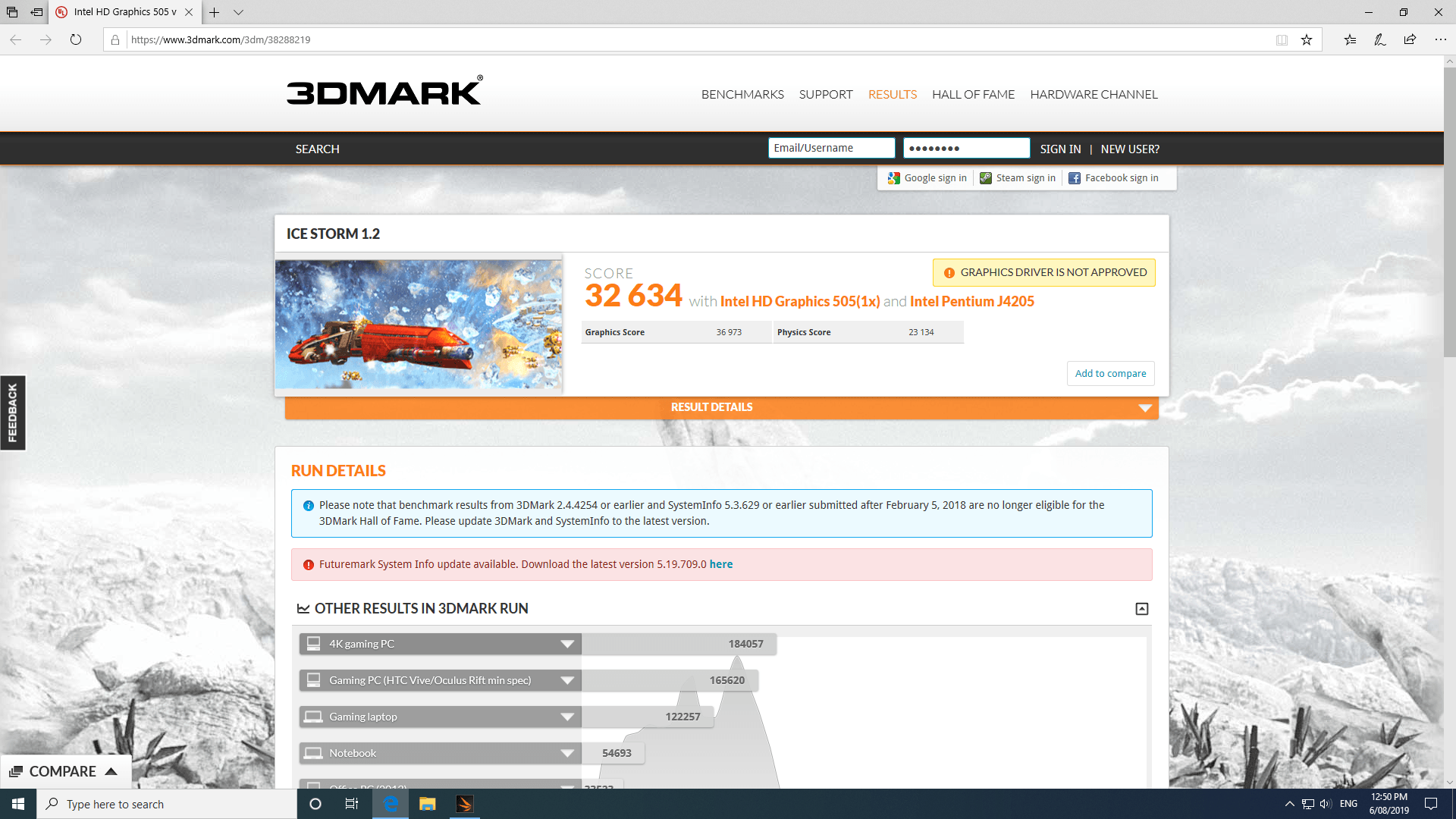Focus the Email/Username field
The width and height of the screenshot is (1456, 819).
(831, 148)
